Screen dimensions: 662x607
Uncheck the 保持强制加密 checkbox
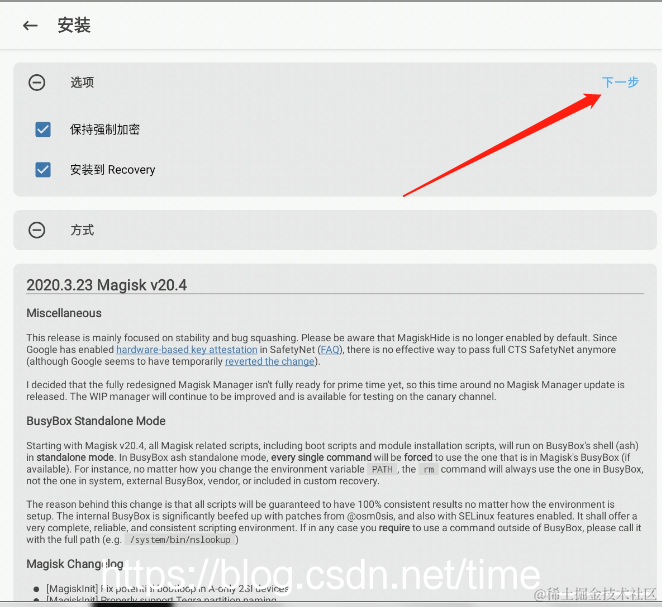[43, 130]
